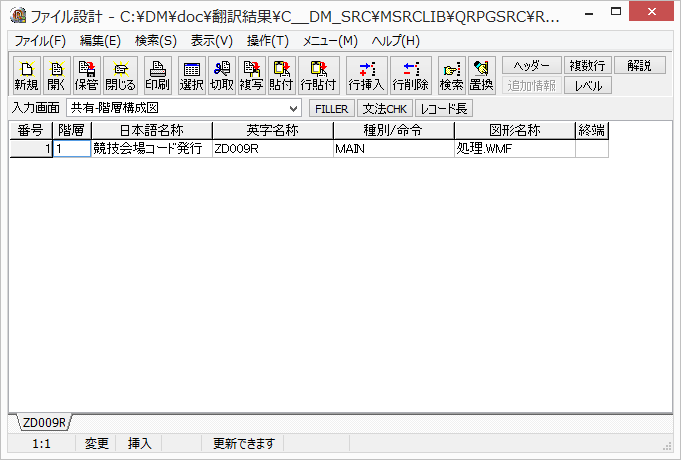
Task: Click the 開く (Open) toolbar icon
Action: 56,75
